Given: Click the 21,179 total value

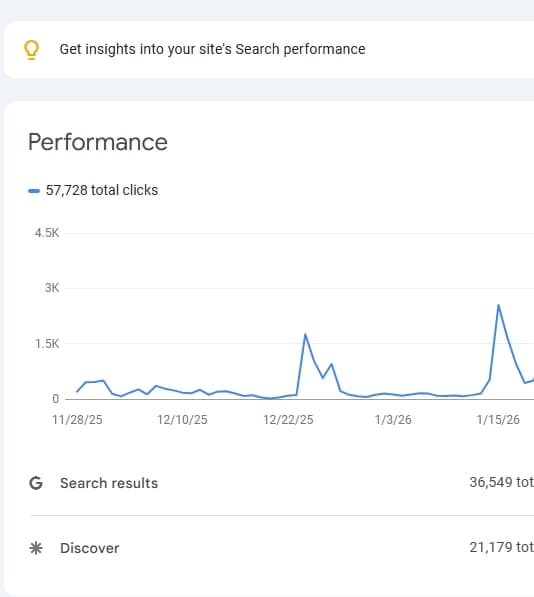Looking at the screenshot, I should [x=501, y=548].
